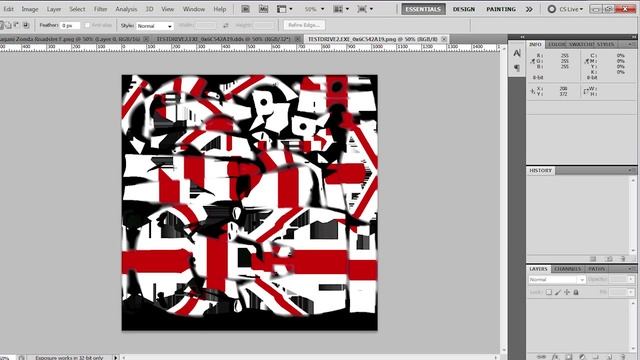Select the History panel tab
The height and width of the screenshot is (360, 640).
coord(540,170)
